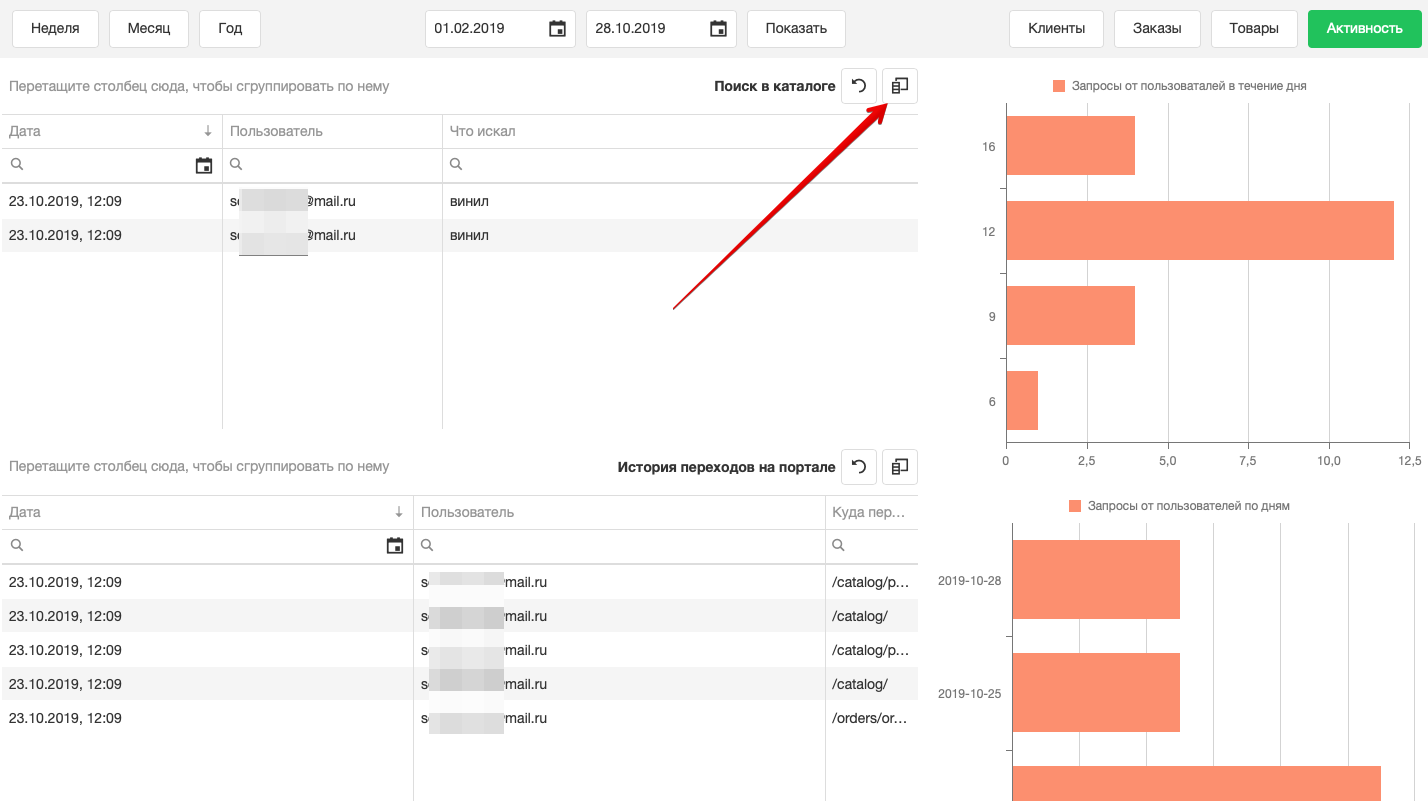Click search icon in Что искал filter
The height and width of the screenshot is (801, 1428).
456,165
